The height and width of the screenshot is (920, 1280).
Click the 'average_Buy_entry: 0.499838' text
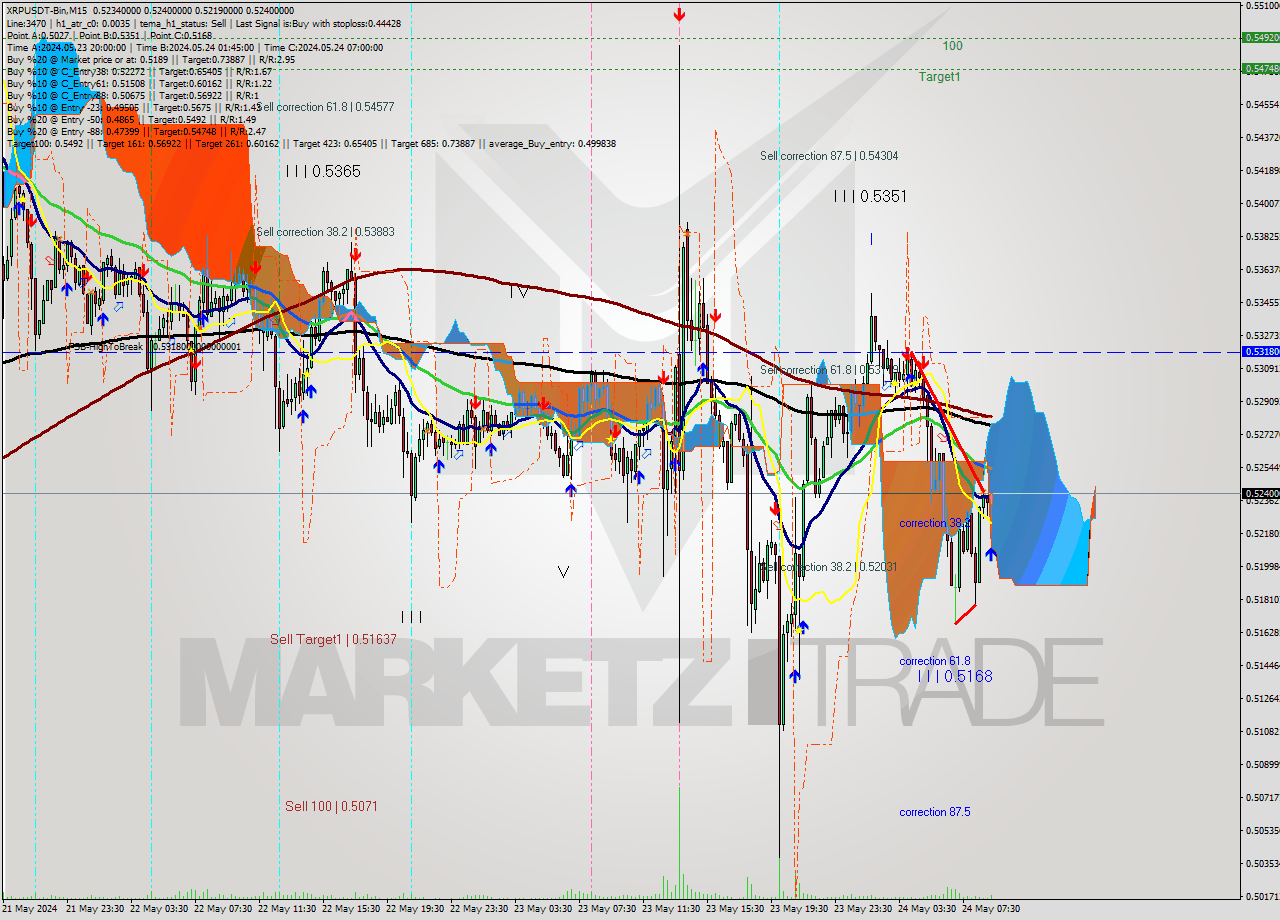click(x=553, y=143)
